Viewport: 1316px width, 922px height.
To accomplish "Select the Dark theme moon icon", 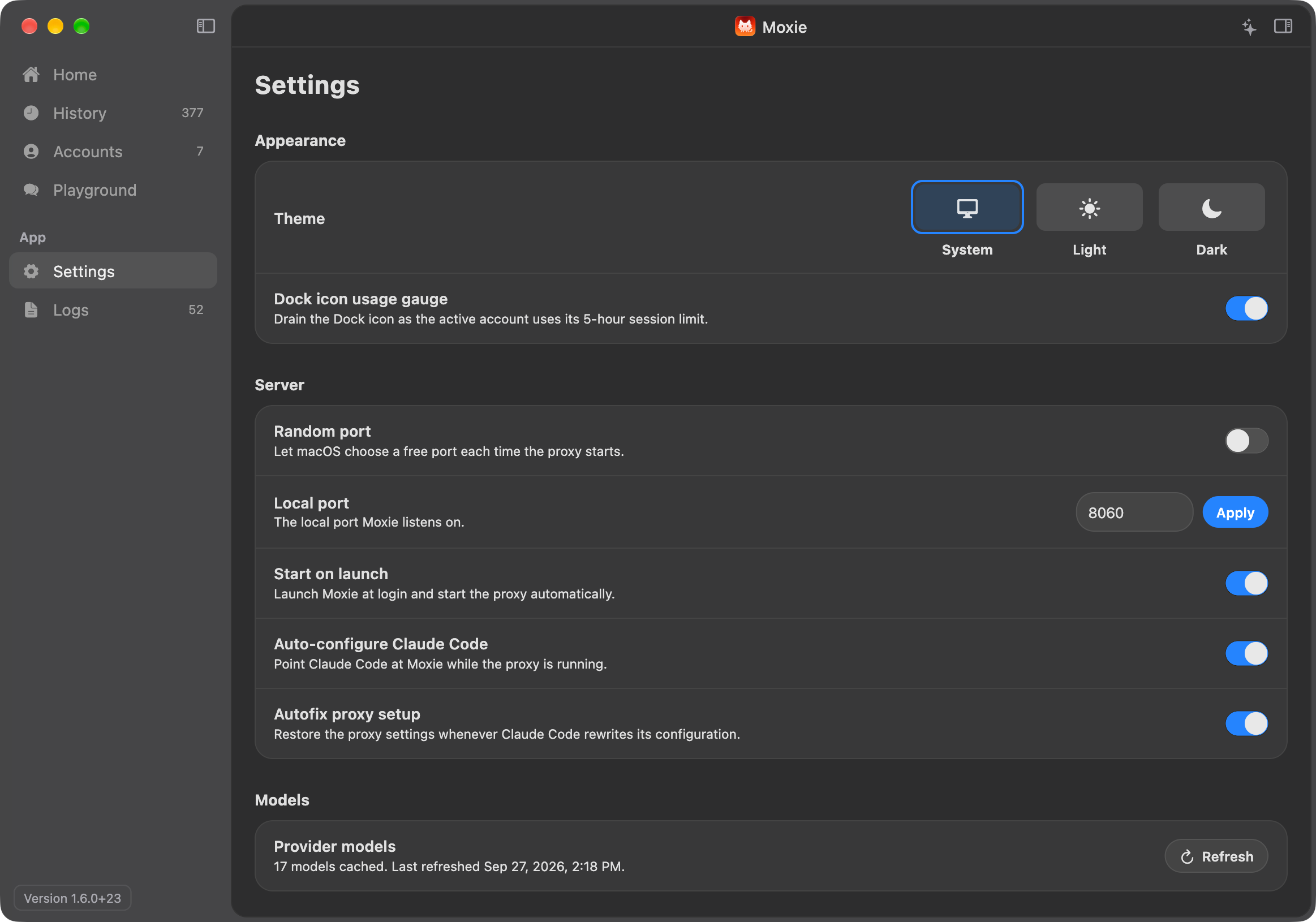I will 1211,208.
